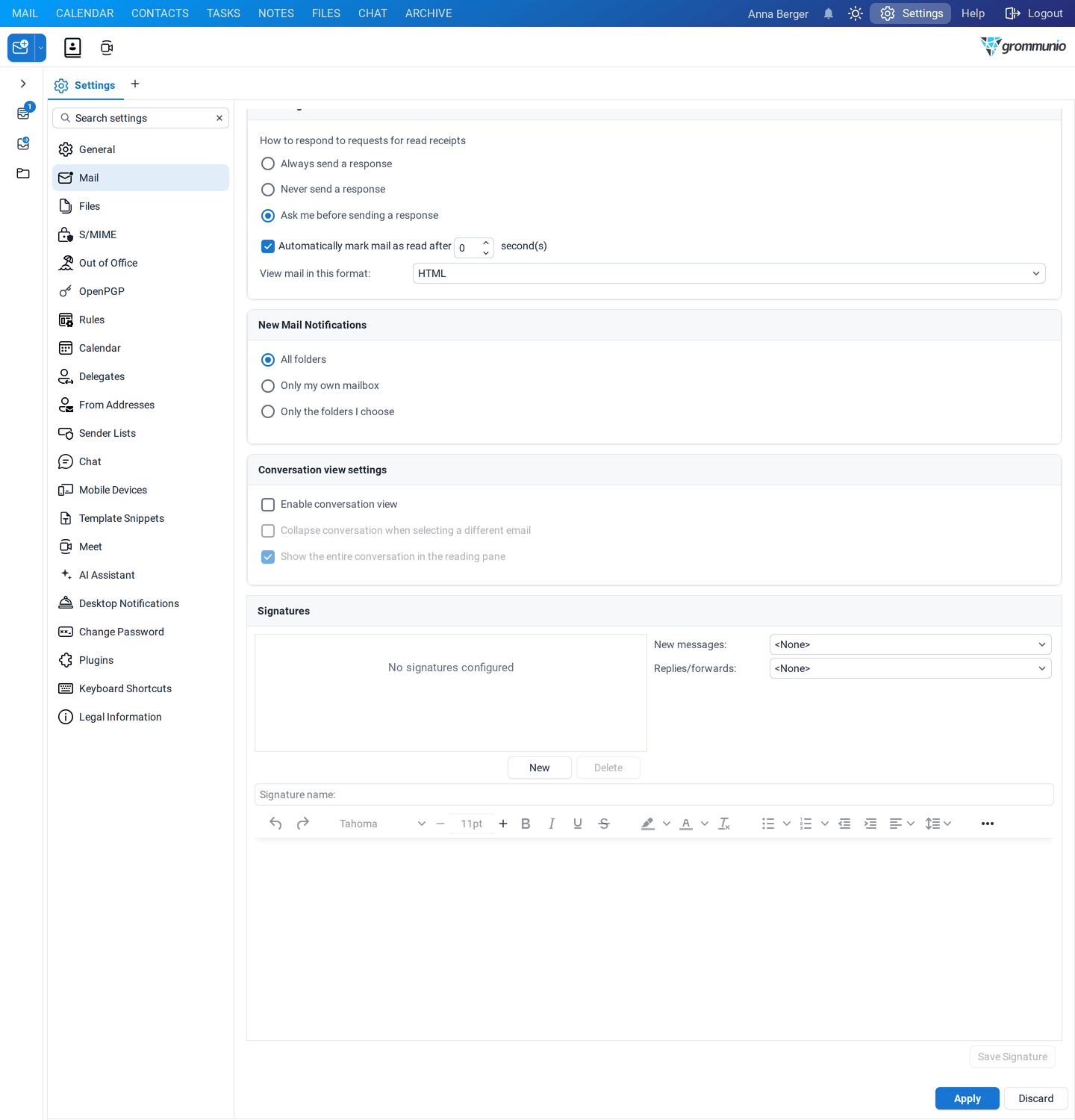Switch to the CALENDAR tab
This screenshot has width=1075, height=1120.
click(85, 13)
